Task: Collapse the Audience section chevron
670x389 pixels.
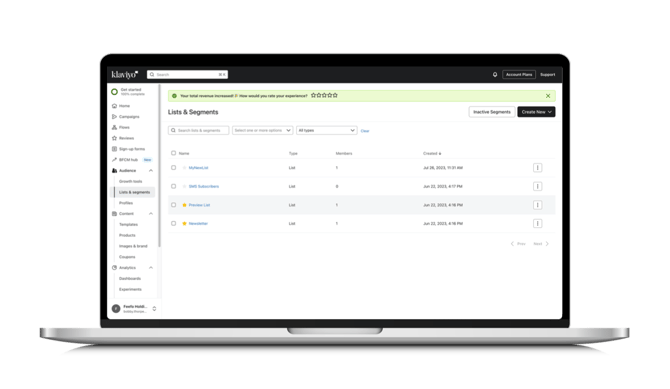Action: [151, 171]
